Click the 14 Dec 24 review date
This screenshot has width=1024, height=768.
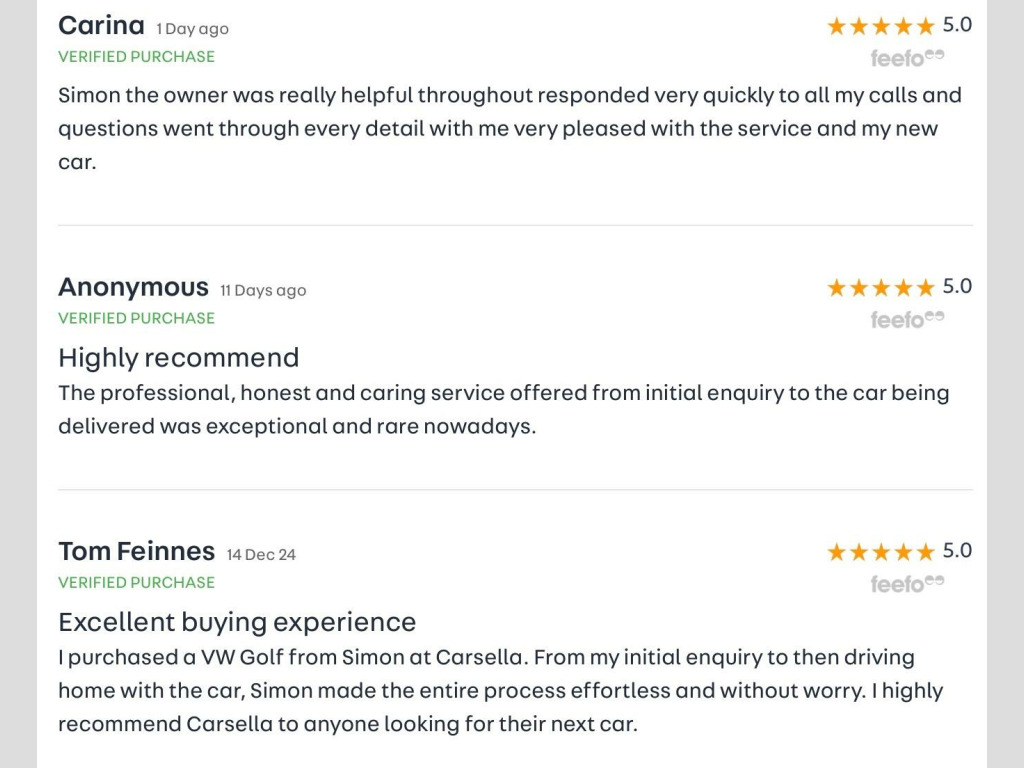tap(261, 555)
